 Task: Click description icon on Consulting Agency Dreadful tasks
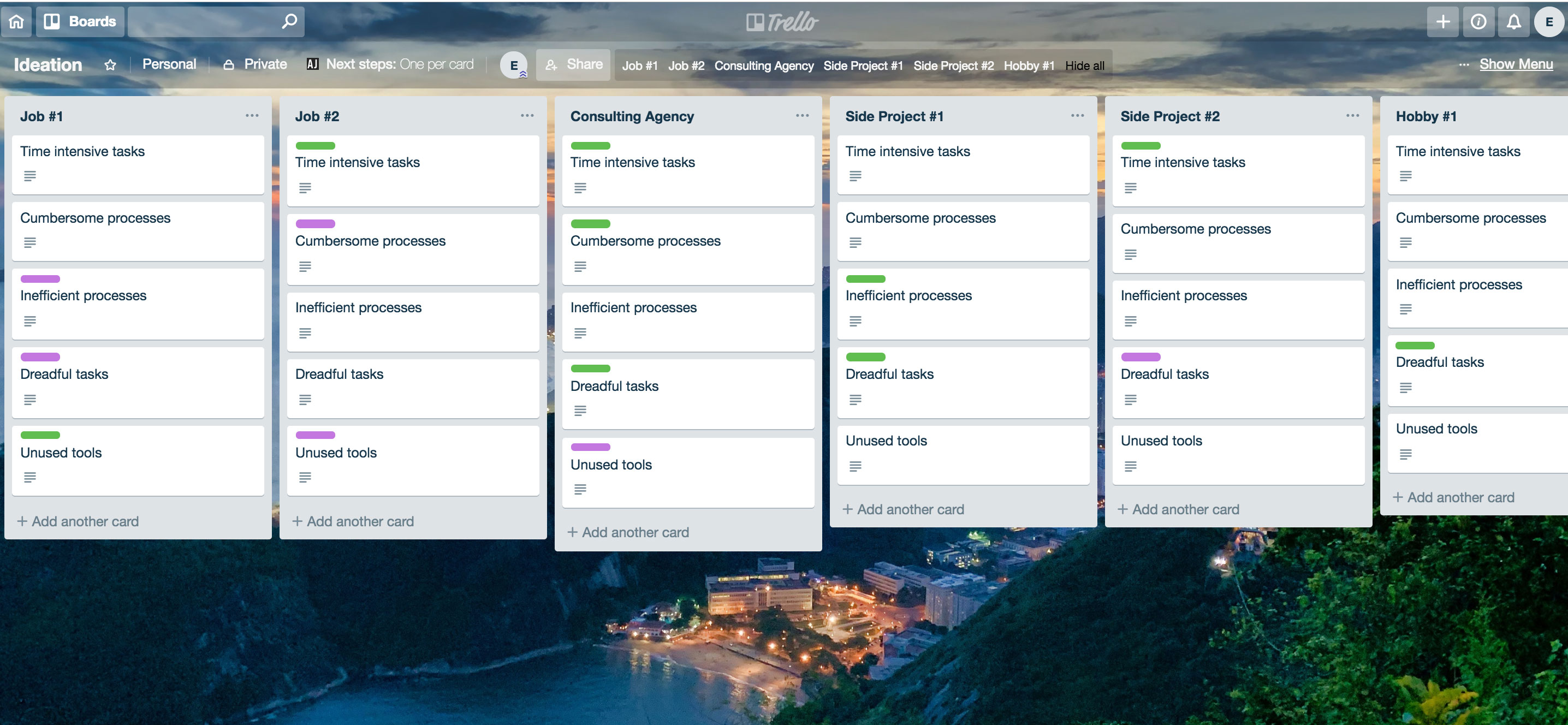click(580, 411)
